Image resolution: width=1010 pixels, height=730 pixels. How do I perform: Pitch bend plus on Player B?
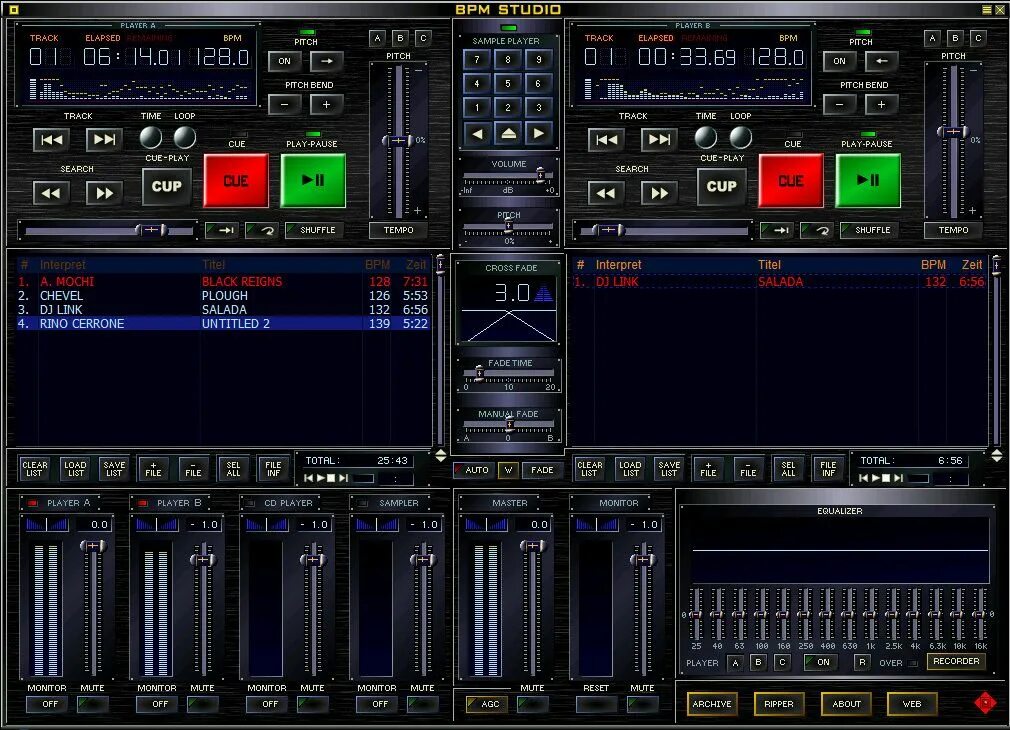(x=881, y=104)
